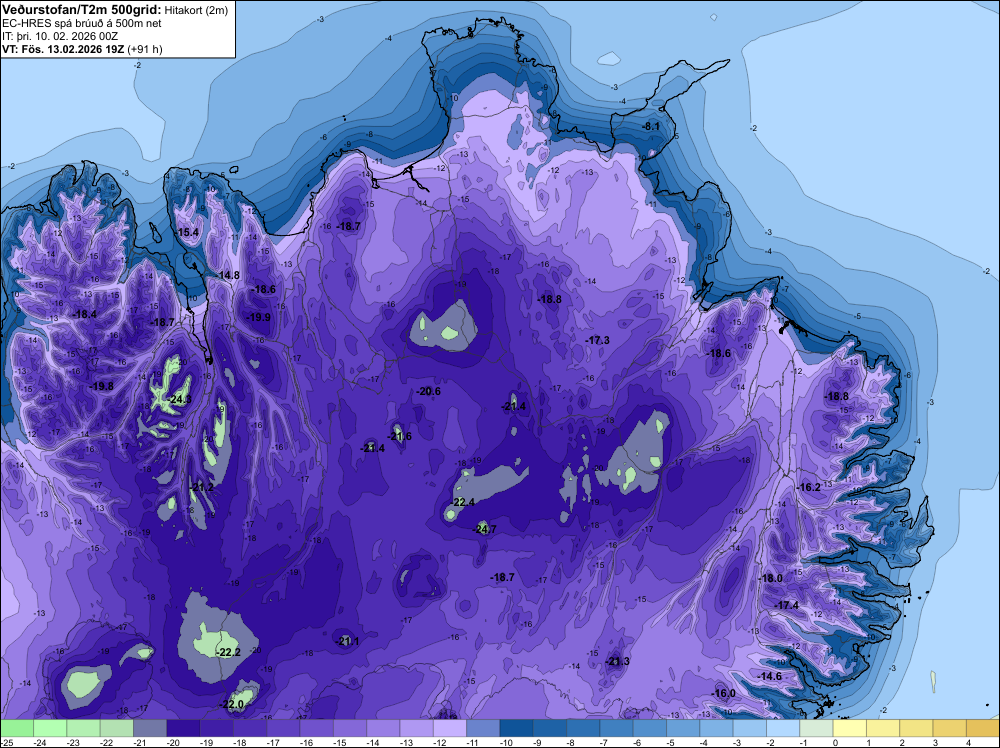Click the -8.1 temperature label
This screenshot has width=1000, height=748.
point(651,126)
